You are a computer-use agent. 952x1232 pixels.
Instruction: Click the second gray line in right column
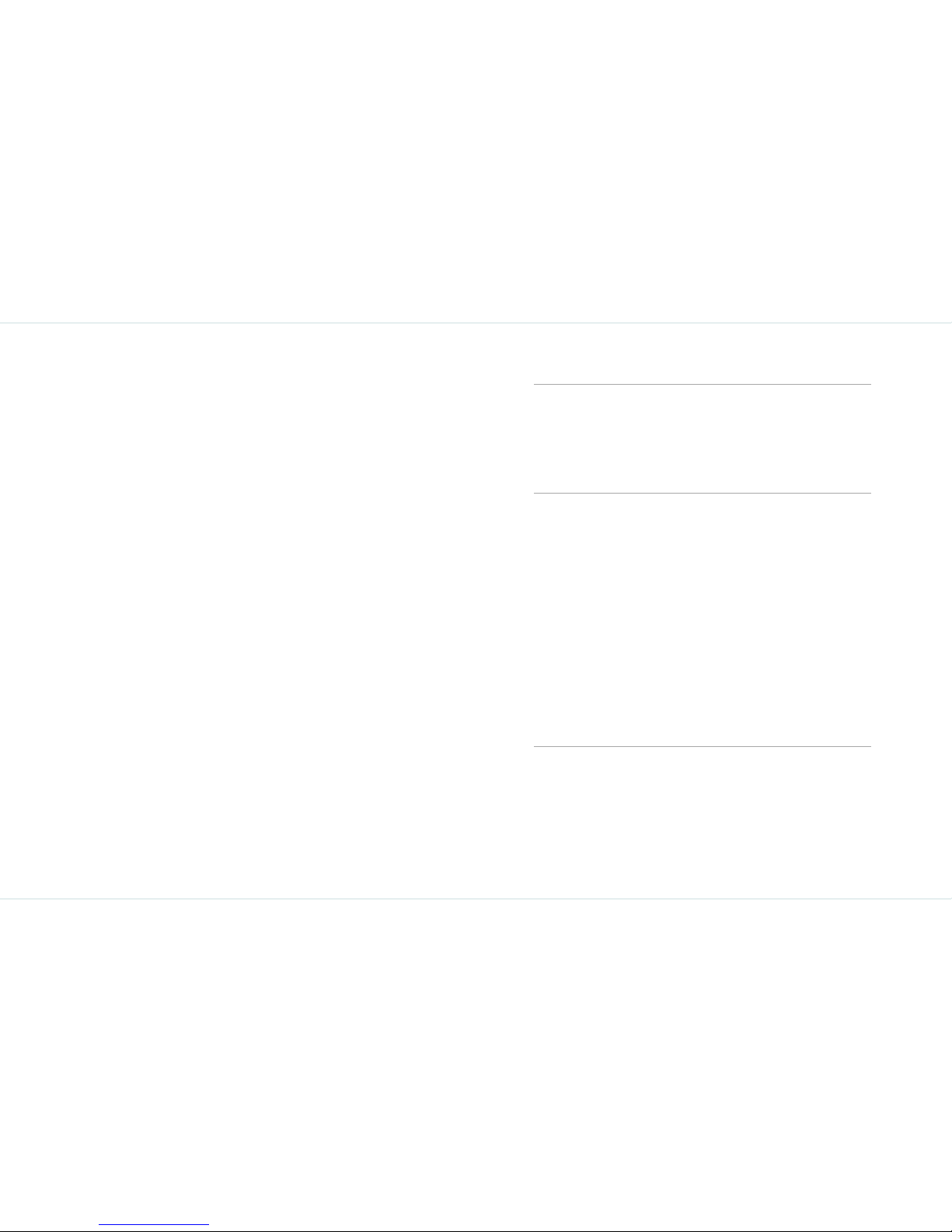click(702, 493)
